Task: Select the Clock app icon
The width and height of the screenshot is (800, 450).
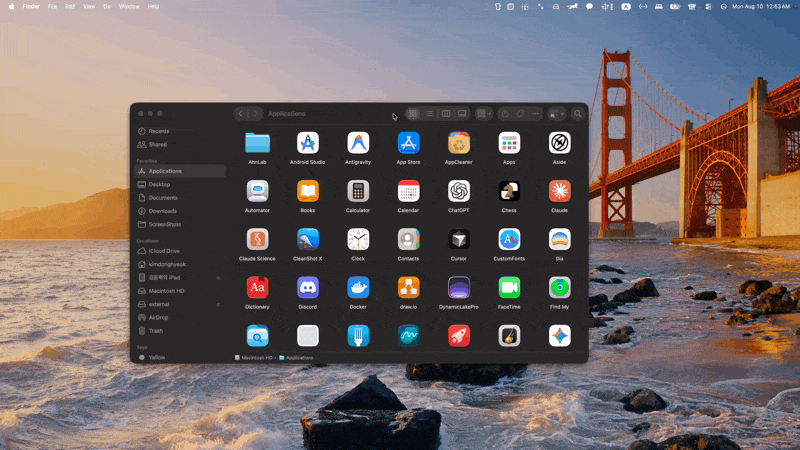Action: [358, 239]
